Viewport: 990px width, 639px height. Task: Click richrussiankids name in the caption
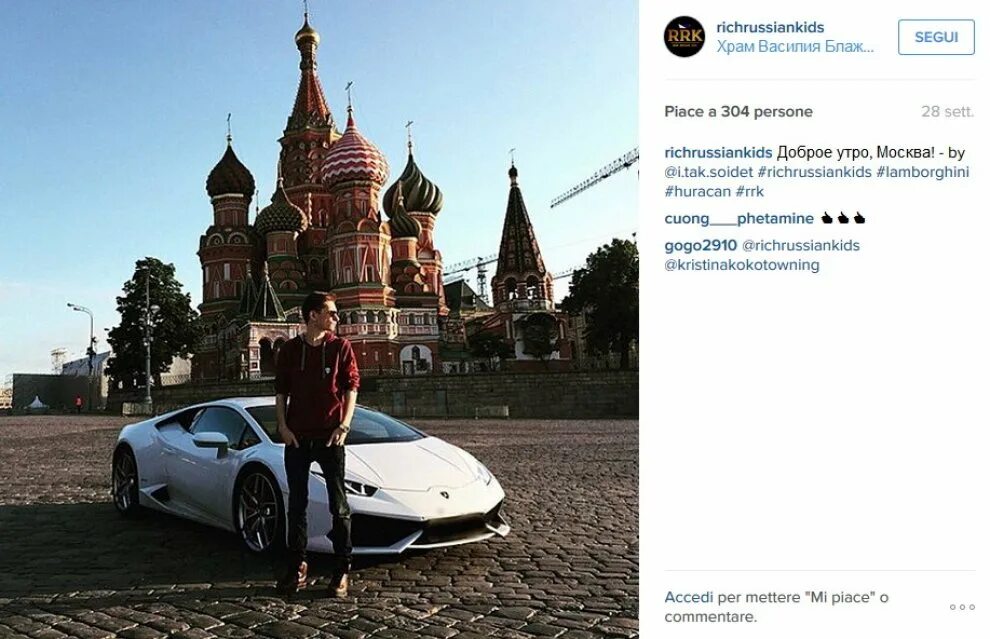(x=718, y=153)
